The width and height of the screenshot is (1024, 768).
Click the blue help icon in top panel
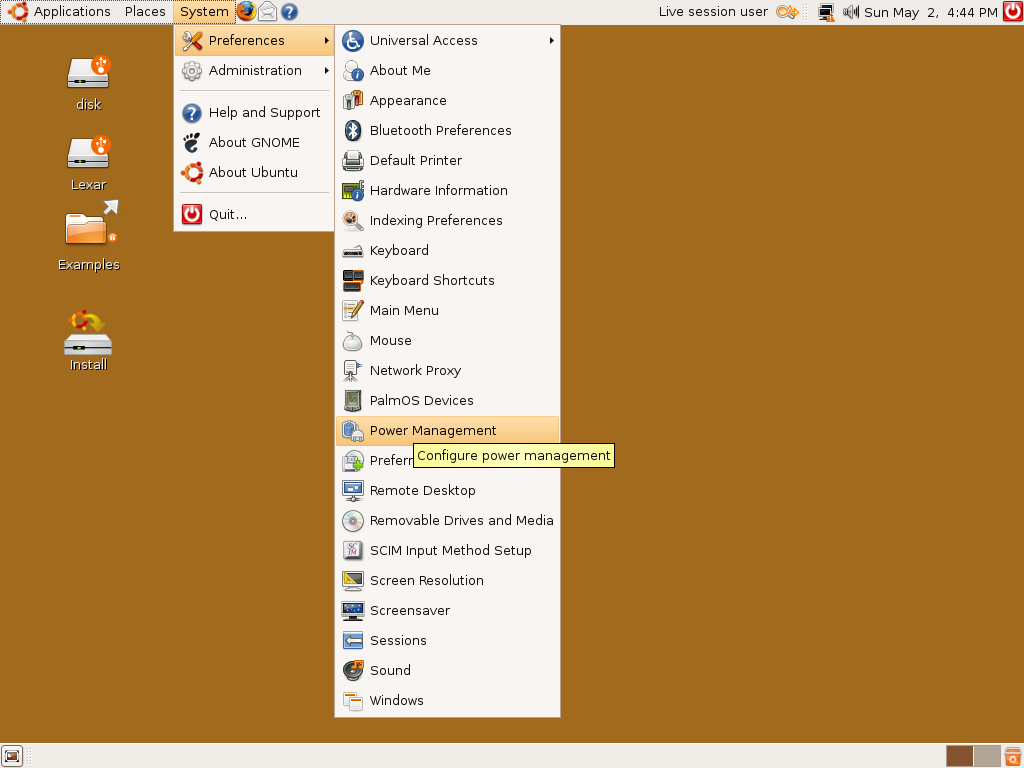coord(289,11)
